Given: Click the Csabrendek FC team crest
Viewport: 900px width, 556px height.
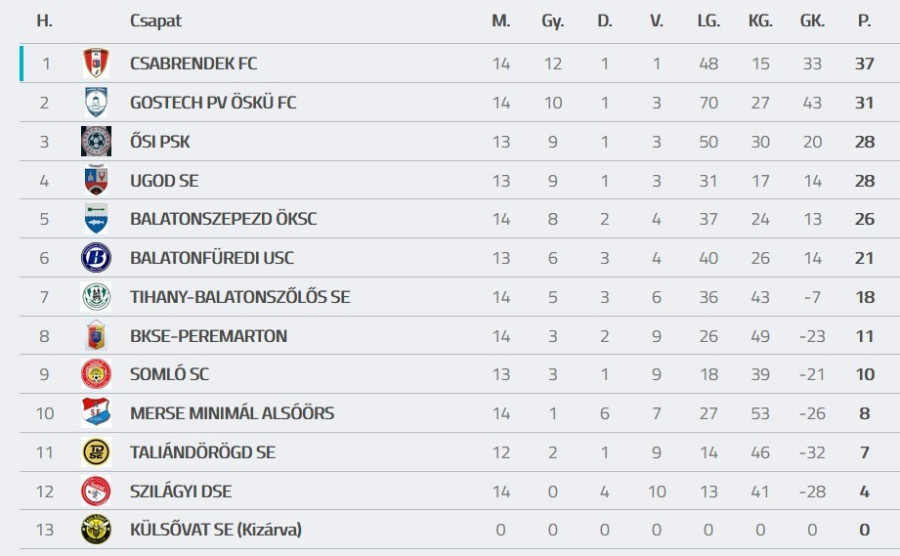Looking at the screenshot, I should coord(96,63).
